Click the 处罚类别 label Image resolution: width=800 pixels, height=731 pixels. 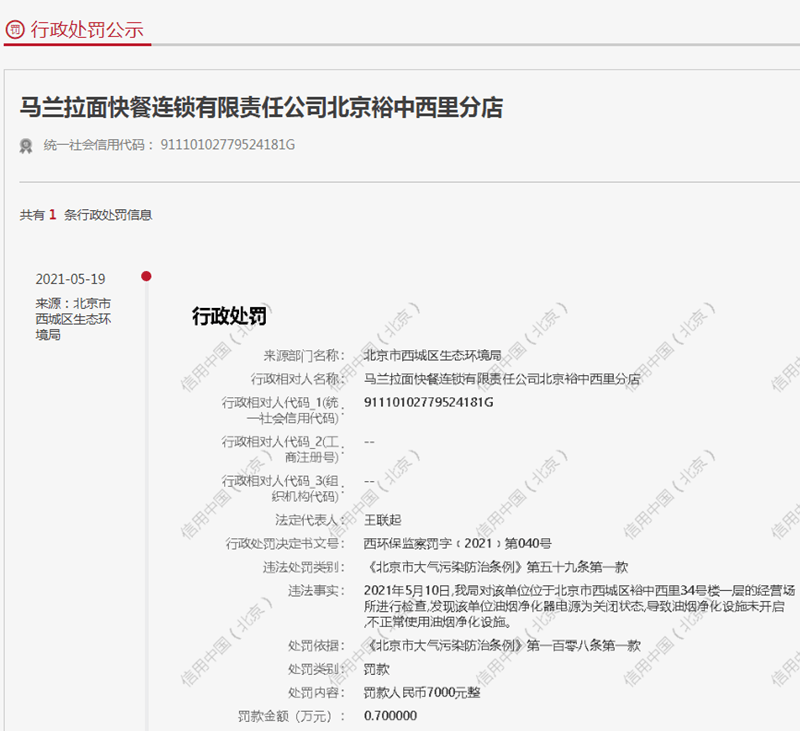[316, 669]
